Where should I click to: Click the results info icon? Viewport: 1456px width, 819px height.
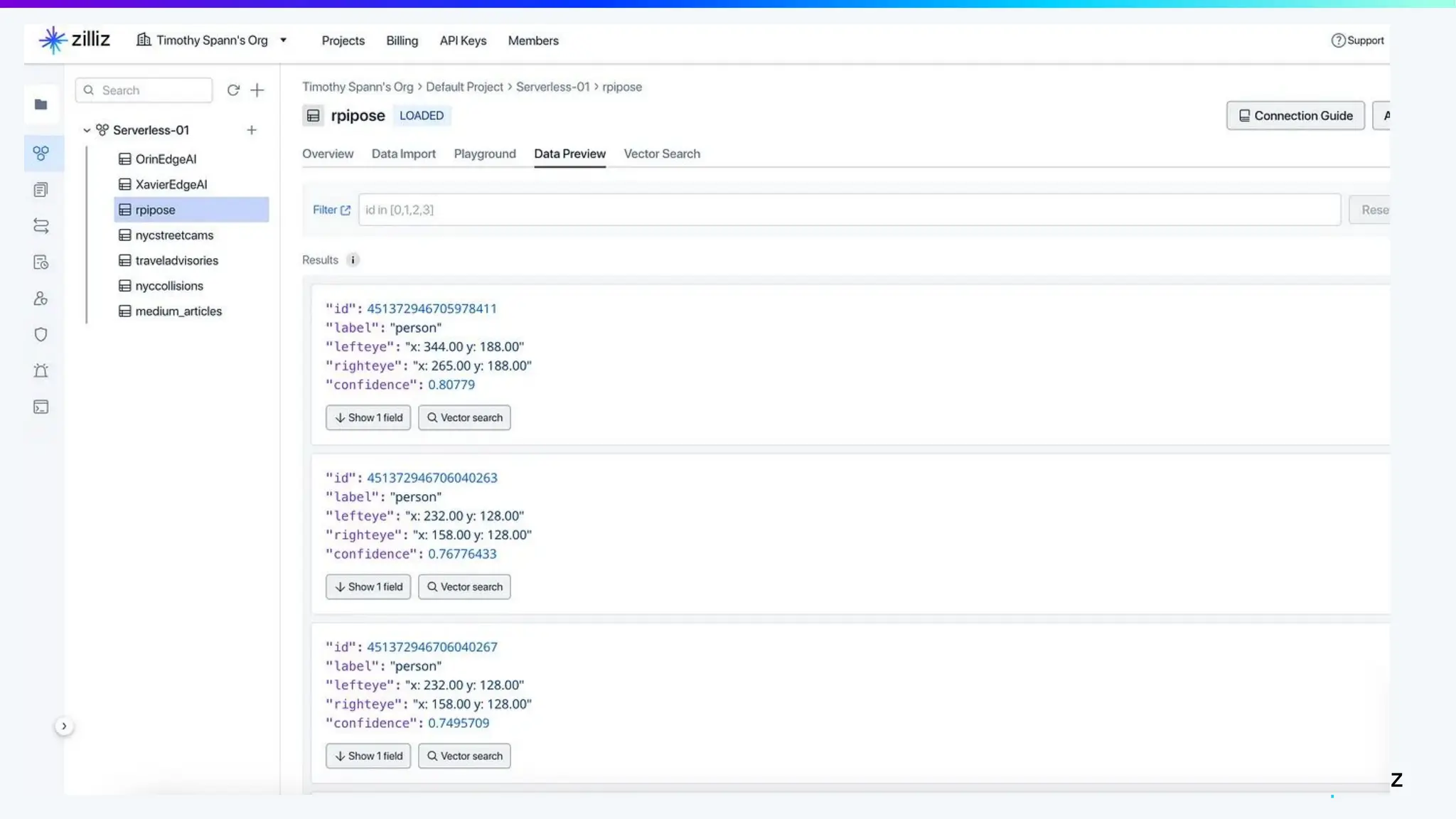[353, 260]
